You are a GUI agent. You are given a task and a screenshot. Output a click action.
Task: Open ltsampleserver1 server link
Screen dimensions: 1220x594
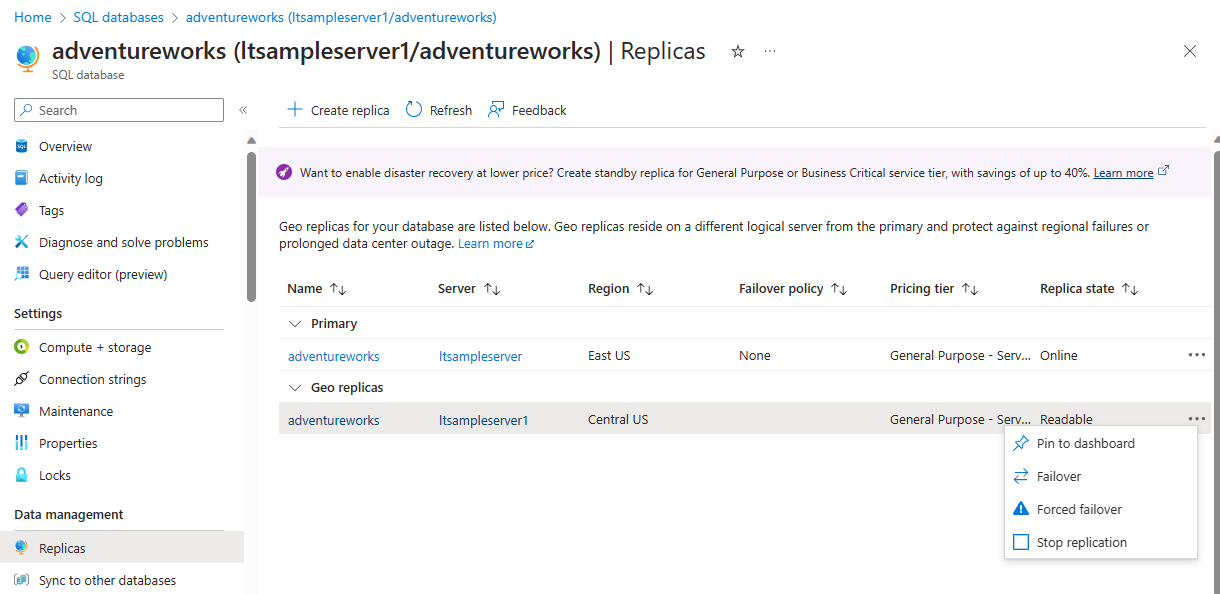[483, 420]
